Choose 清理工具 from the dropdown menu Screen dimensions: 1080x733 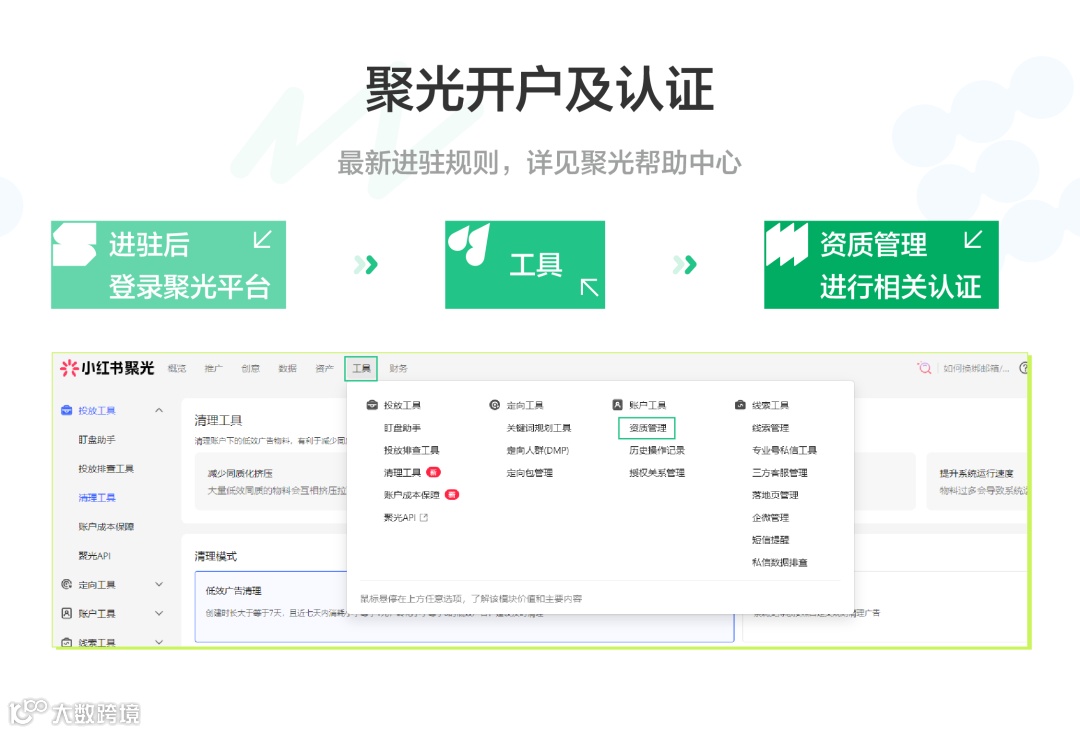(x=402, y=473)
